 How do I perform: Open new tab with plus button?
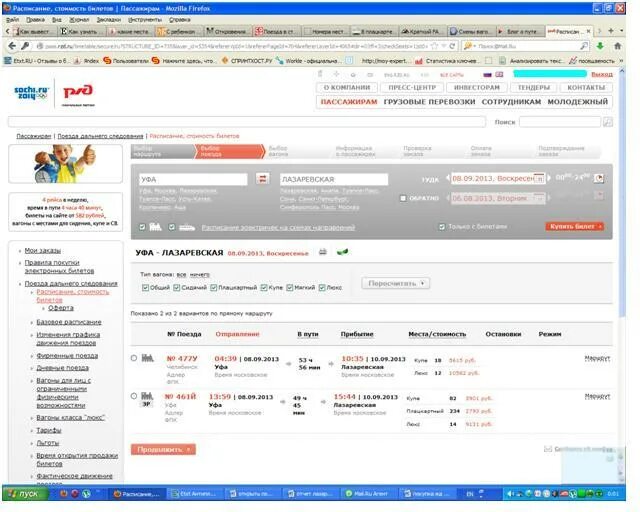point(611,31)
